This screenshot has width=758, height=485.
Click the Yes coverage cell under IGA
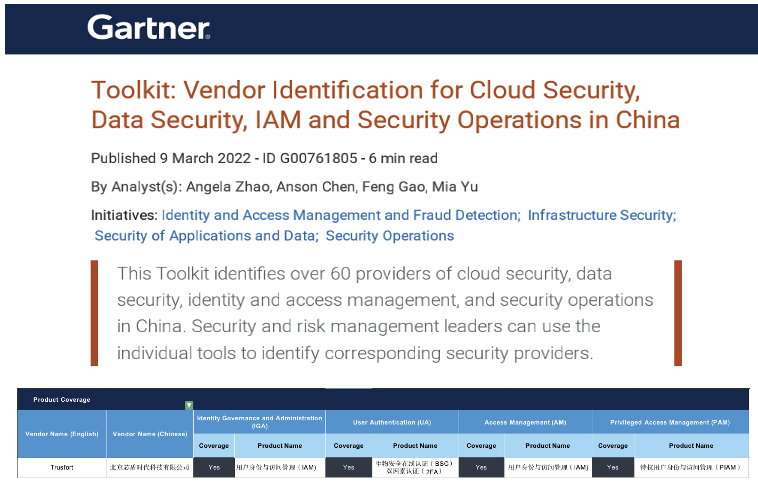tap(214, 468)
